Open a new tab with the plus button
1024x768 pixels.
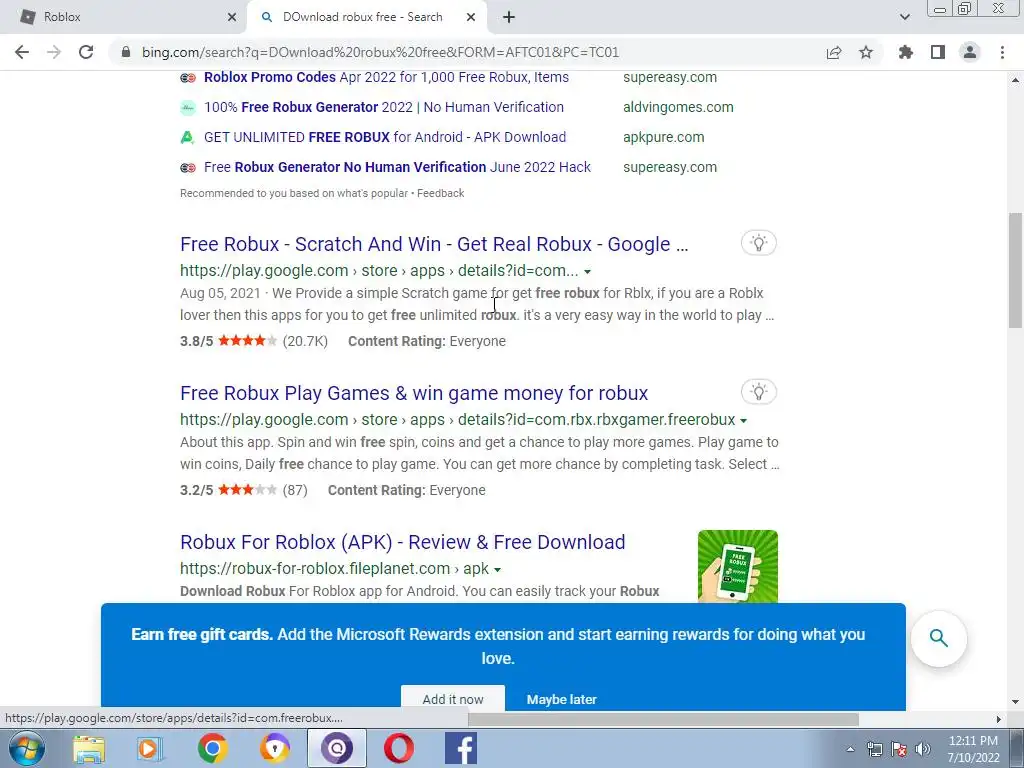pos(509,18)
